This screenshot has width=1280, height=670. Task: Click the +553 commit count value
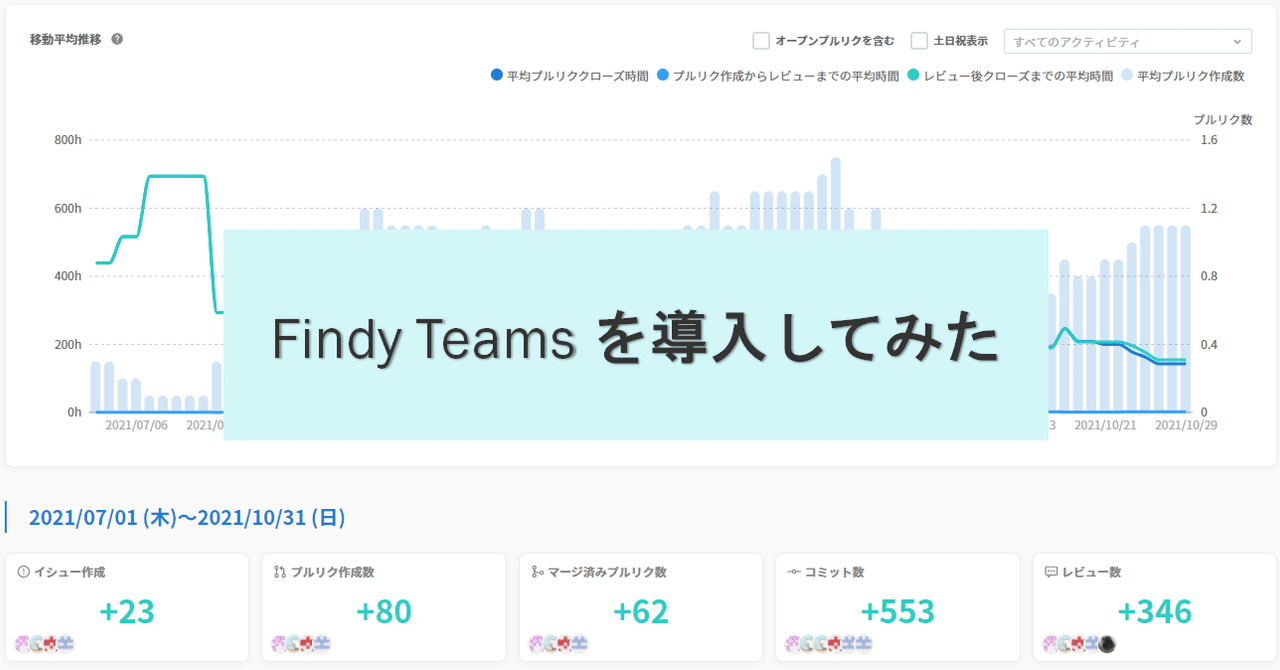tap(897, 611)
